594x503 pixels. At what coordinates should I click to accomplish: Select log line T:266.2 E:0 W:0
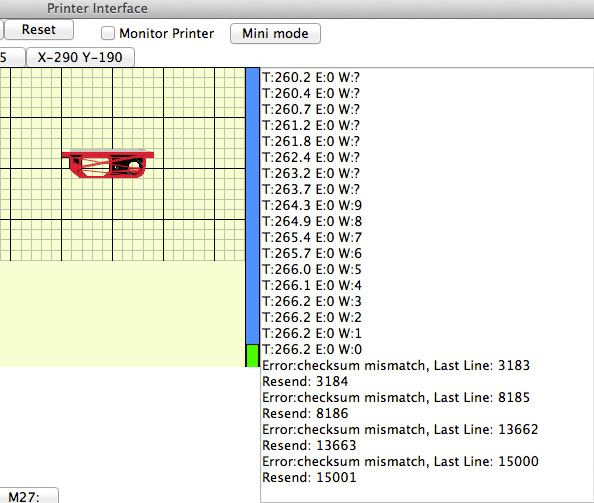click(x=312, y=349)
